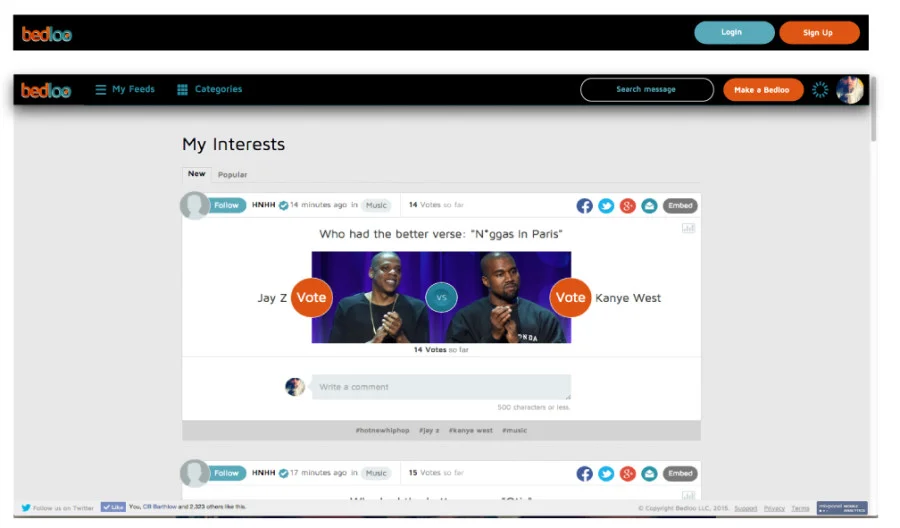The height and width of the screenshot is (528, 900).
Task: Vote for Jay Z
Action: coord(312,297)
